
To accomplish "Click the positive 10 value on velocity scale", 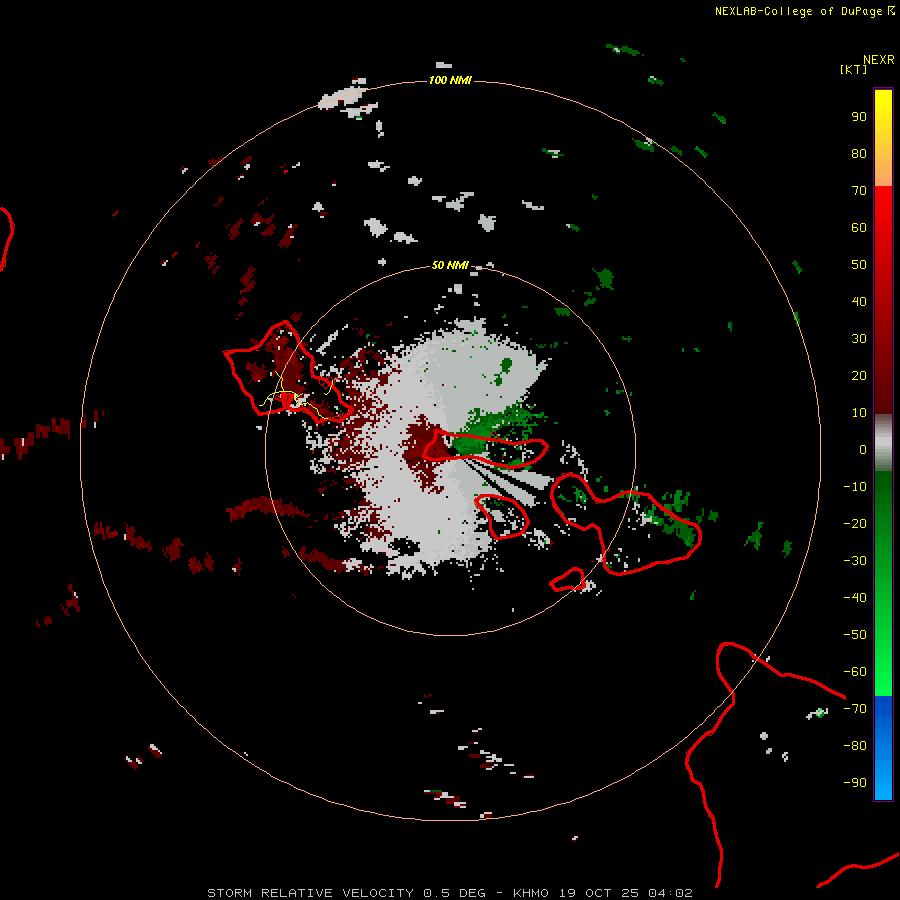I will (859, 413).
